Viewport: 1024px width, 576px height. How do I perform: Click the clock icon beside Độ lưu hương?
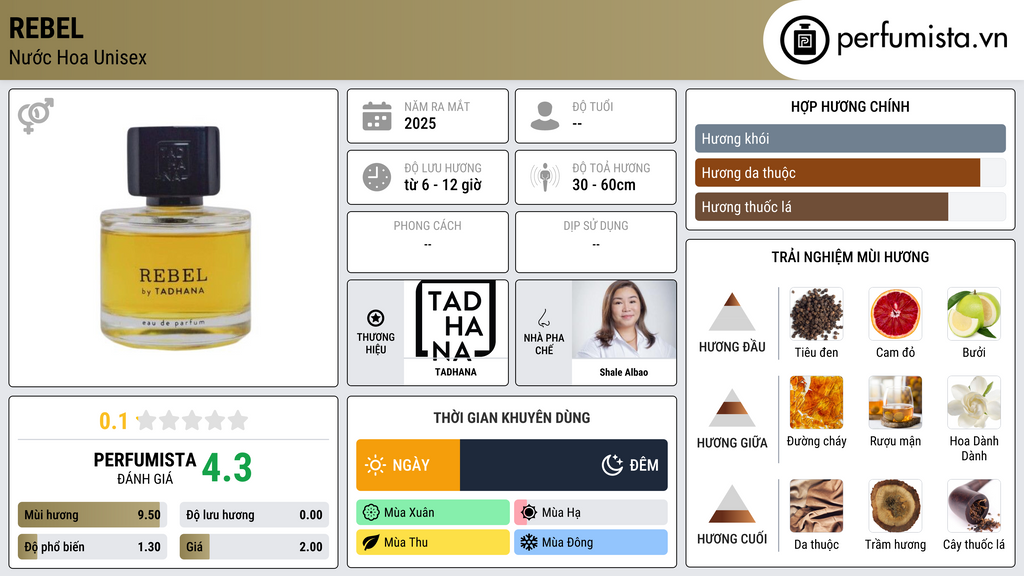pyautogui.click(x=377, y=177)
